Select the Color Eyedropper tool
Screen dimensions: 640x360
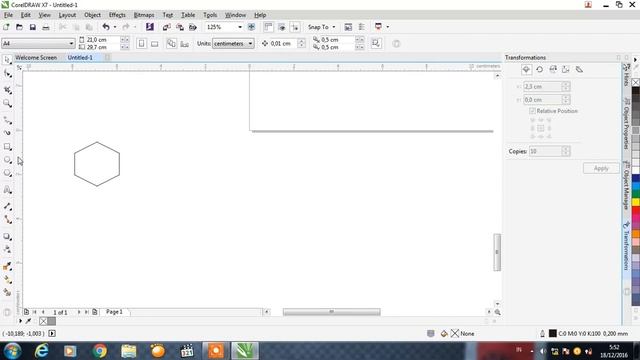click(x=7, y=266)
